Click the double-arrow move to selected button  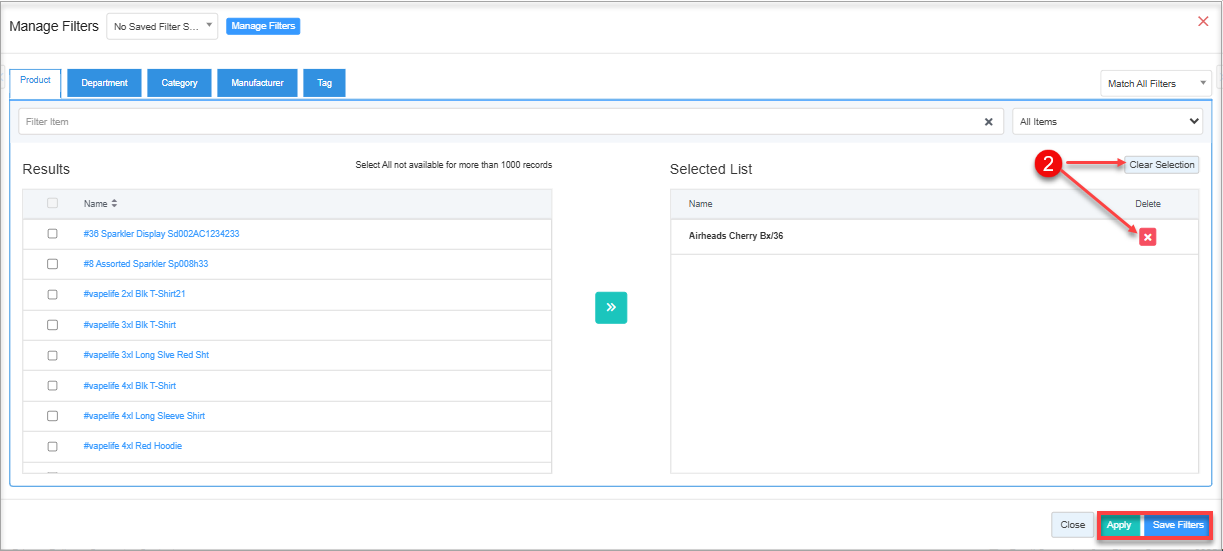coord(610,308)
